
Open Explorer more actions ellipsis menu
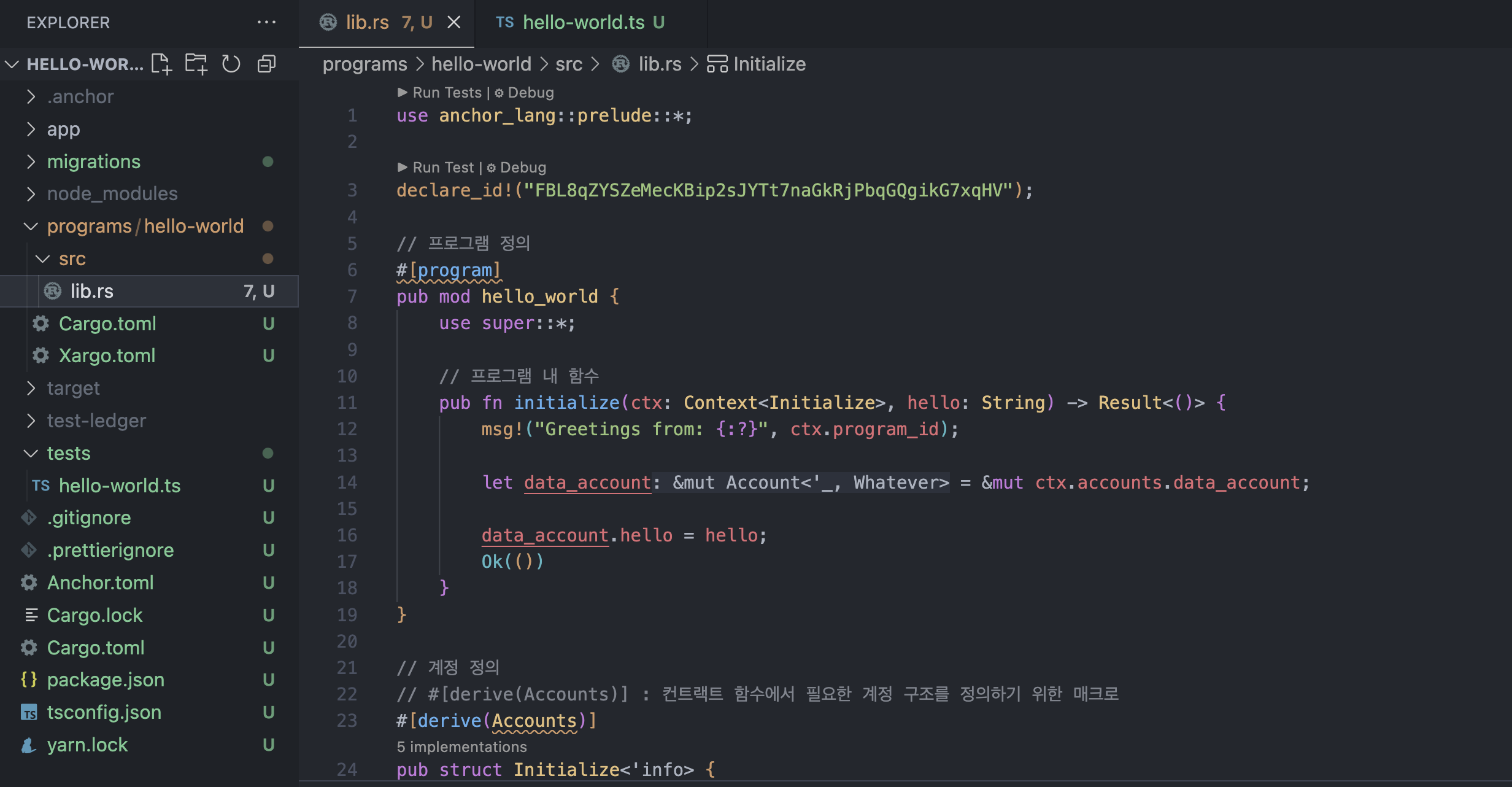coord(266,23)
